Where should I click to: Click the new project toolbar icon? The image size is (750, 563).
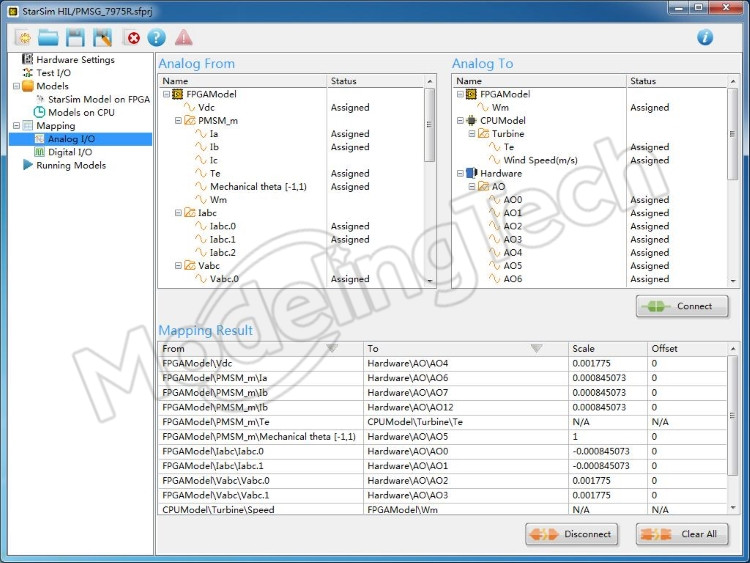click(x=22, y=37)
